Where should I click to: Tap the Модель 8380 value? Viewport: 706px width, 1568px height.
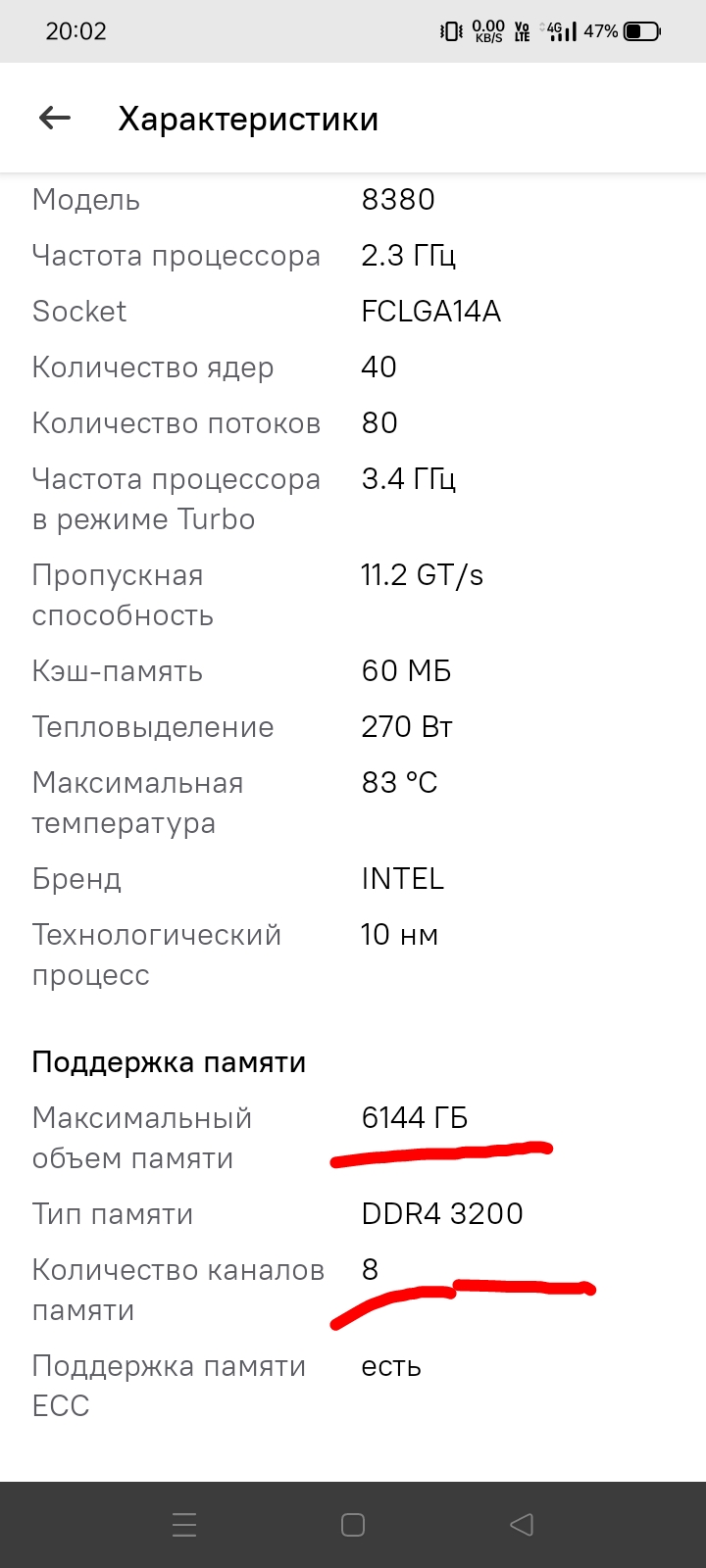397,200
